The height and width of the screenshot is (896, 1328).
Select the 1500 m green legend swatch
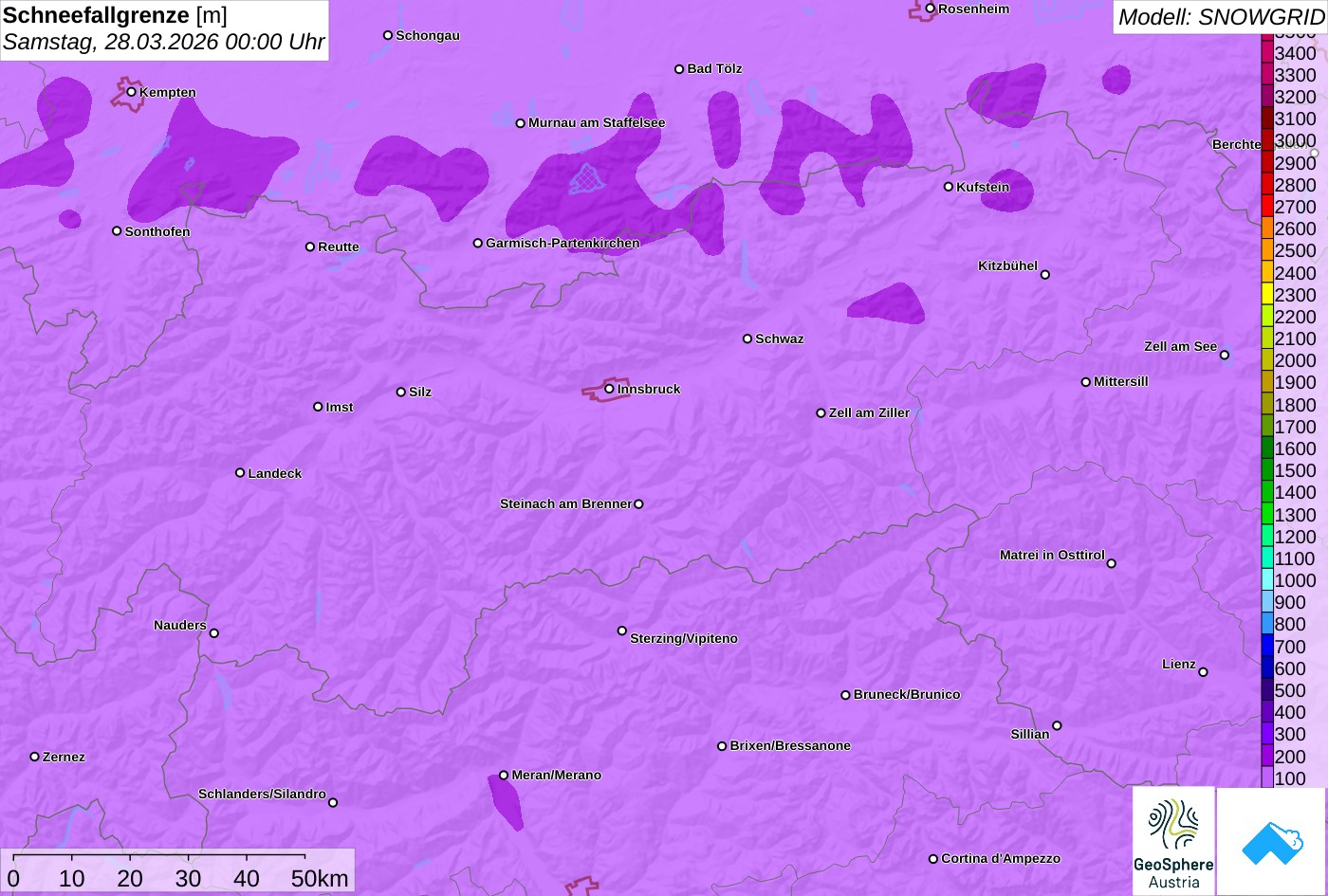[1267, 470]
